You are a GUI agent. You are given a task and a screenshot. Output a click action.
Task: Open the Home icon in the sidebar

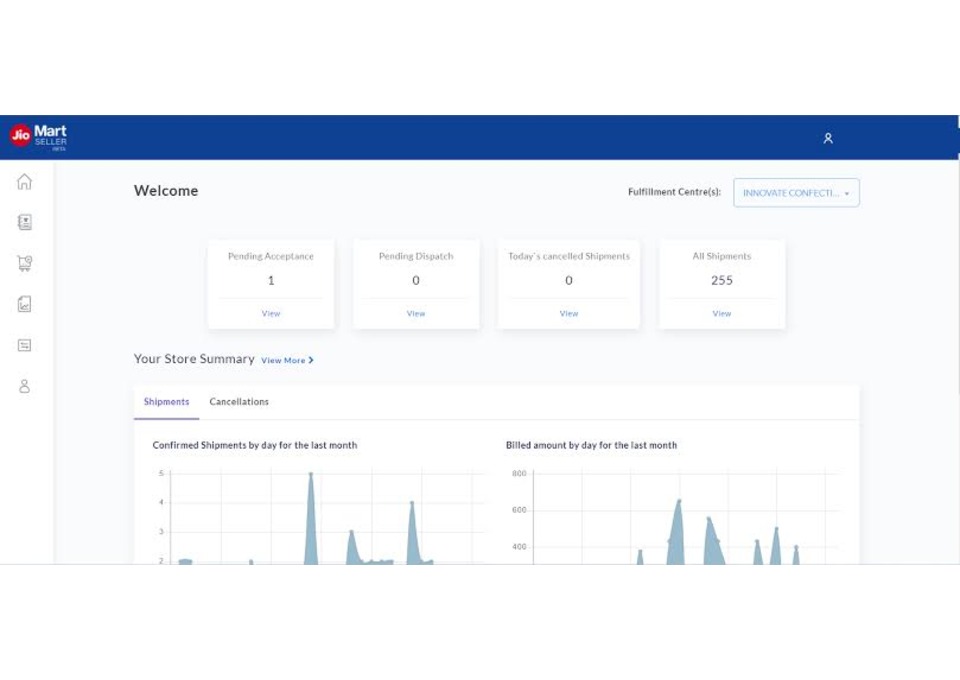pos(24,181)
